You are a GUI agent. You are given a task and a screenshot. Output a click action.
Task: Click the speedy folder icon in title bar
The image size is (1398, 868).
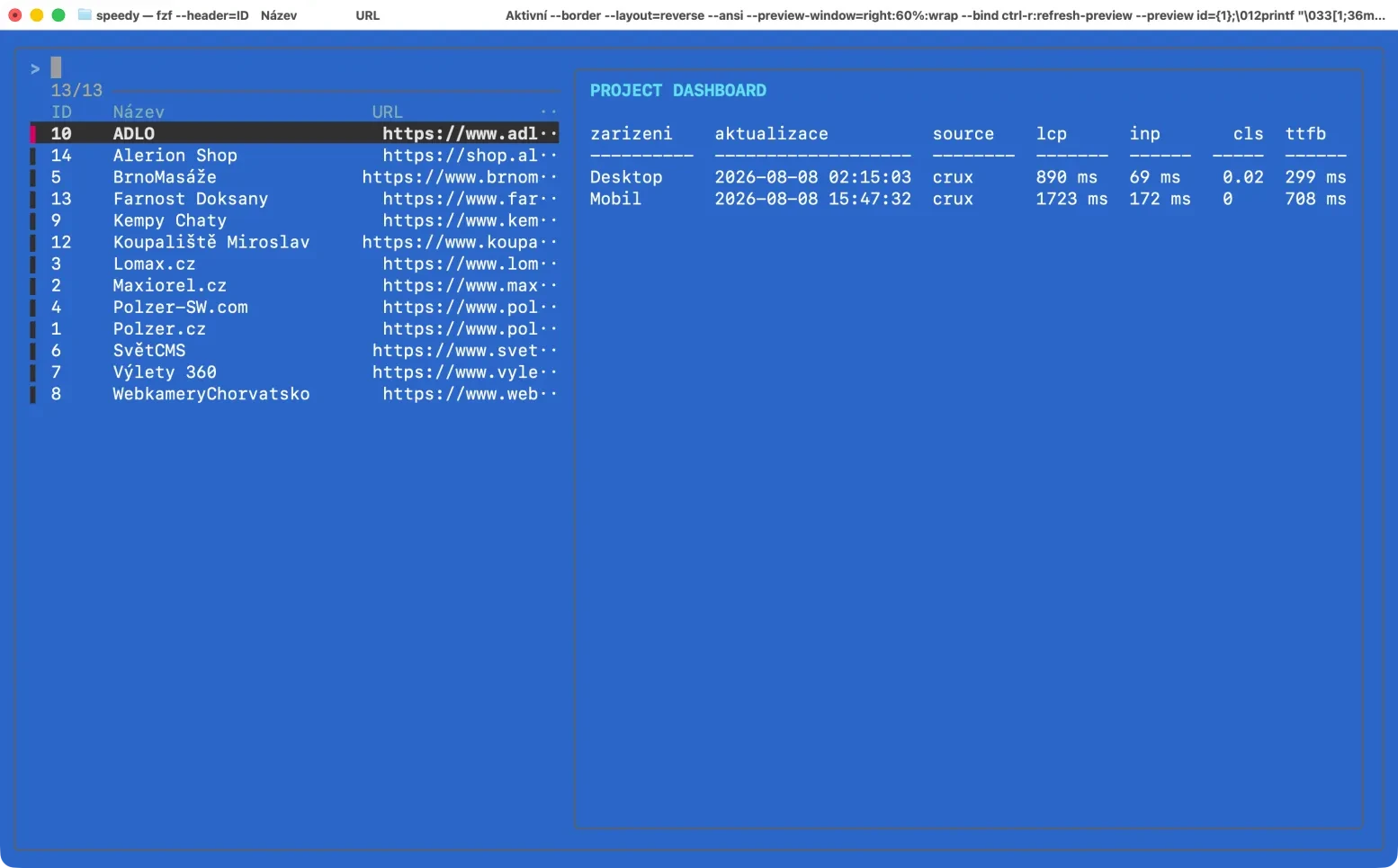click(85, 14)
